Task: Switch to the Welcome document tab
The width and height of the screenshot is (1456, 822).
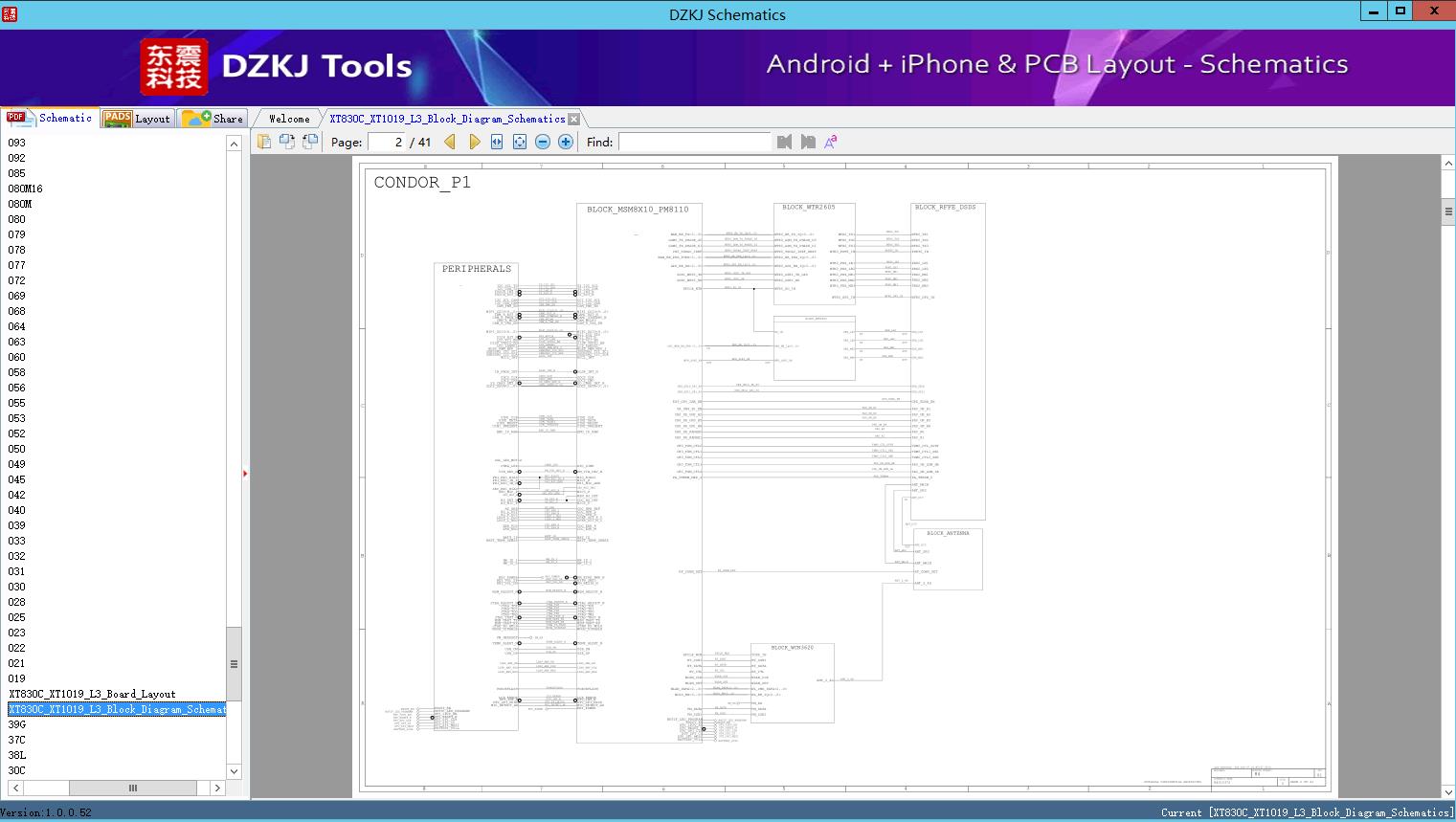Action: pos(289,119)
